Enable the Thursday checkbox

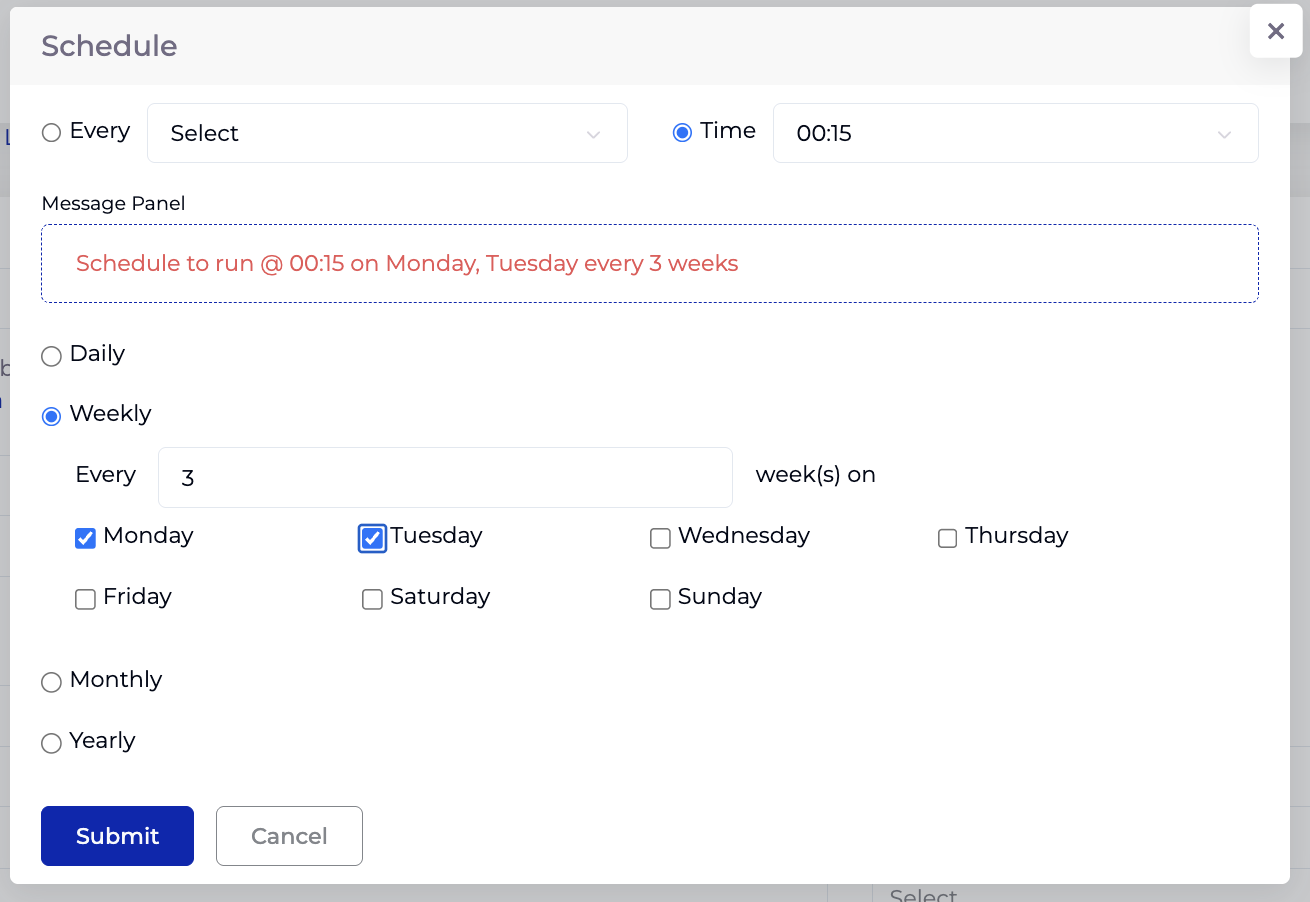[x=947, y=538]
